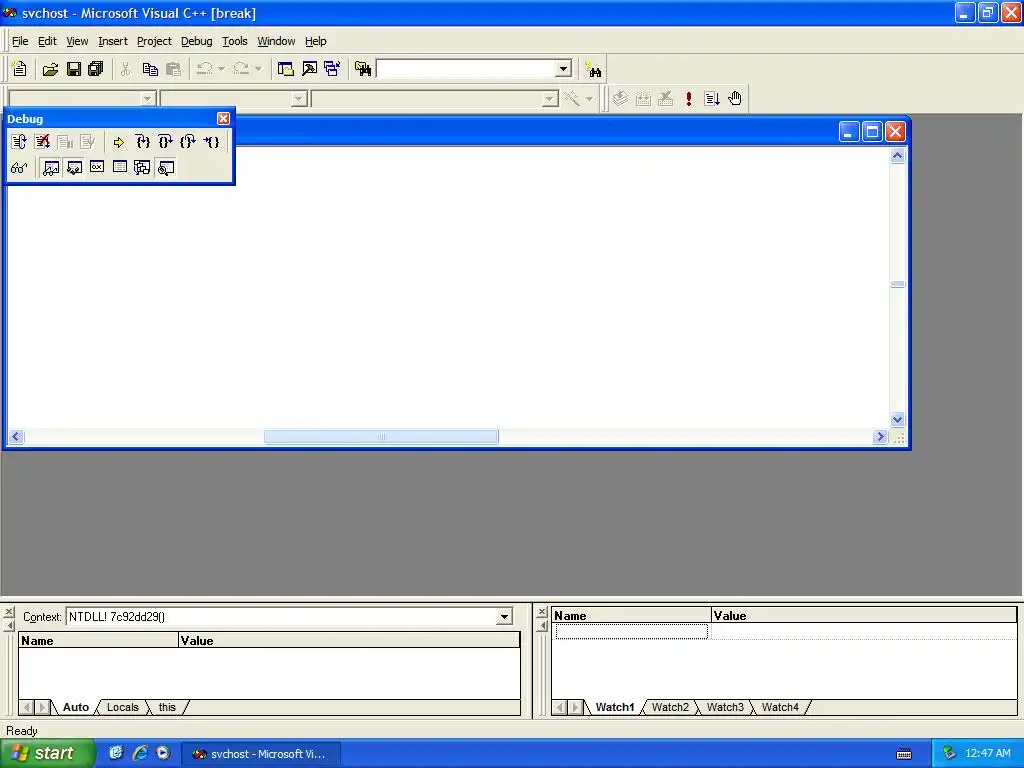The image size is (1024, 768).
Task: Switch to the Watch4 tab
Action: [x=780, y=707]
